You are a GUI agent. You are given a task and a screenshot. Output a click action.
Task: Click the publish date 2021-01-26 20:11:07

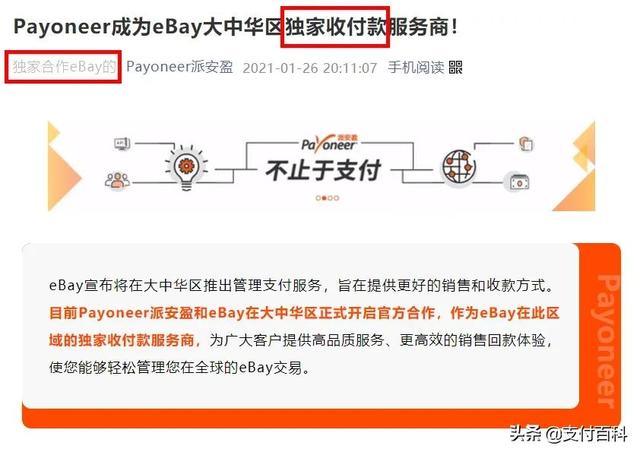click(x=310, y=68)
